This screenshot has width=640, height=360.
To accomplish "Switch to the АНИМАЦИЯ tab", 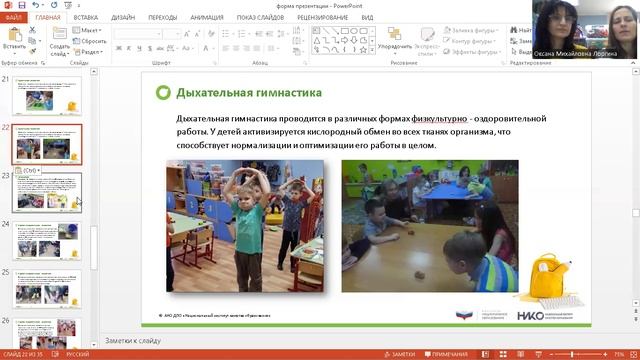I will pyautogui.click(x=207, y=18).
